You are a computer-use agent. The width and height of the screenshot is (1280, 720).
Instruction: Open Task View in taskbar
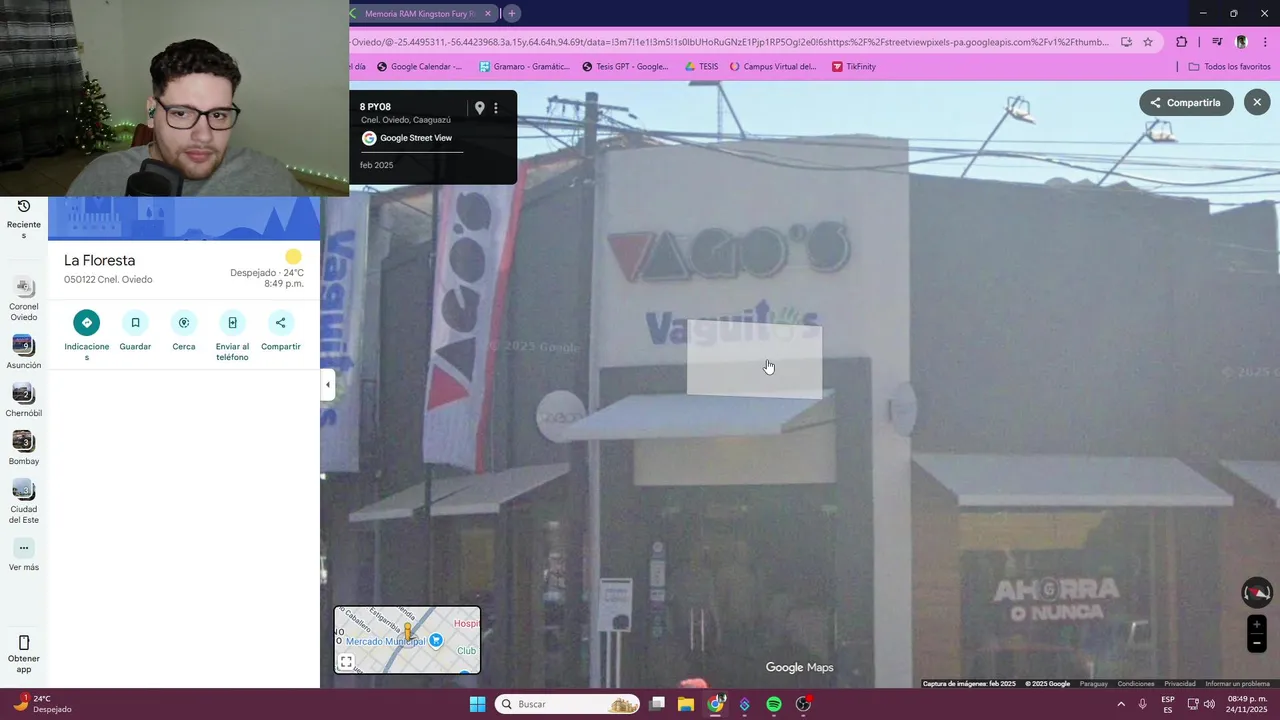click(x=657, y=704)
